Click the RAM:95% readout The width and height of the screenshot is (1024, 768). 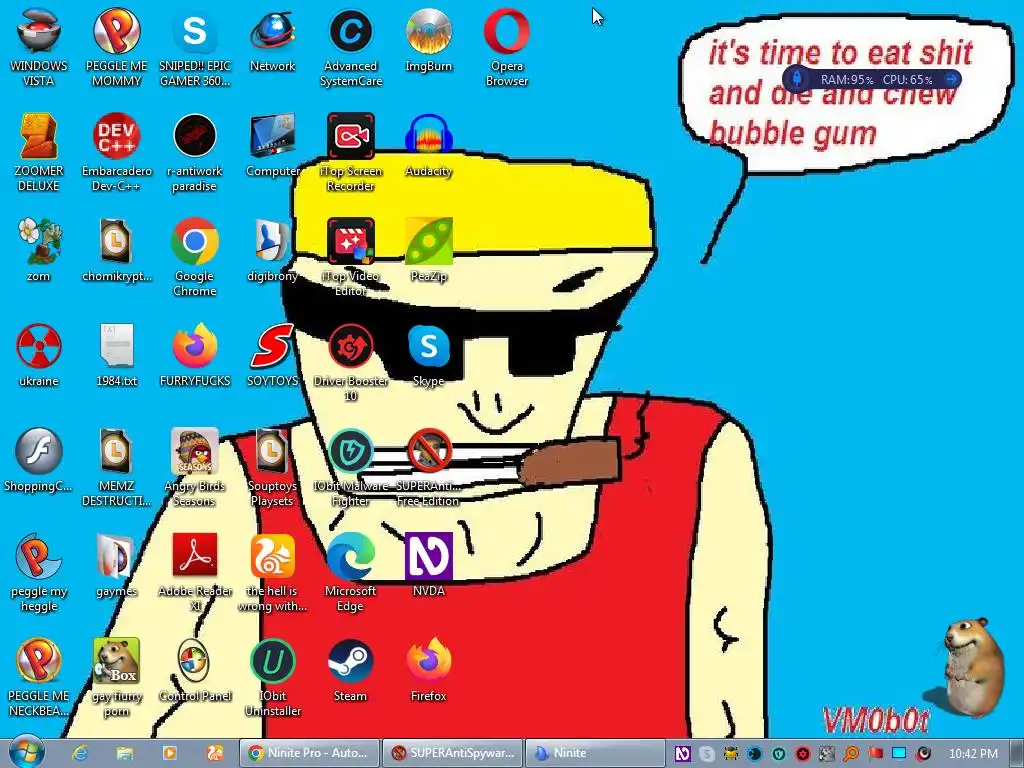[x=847, y=80]
